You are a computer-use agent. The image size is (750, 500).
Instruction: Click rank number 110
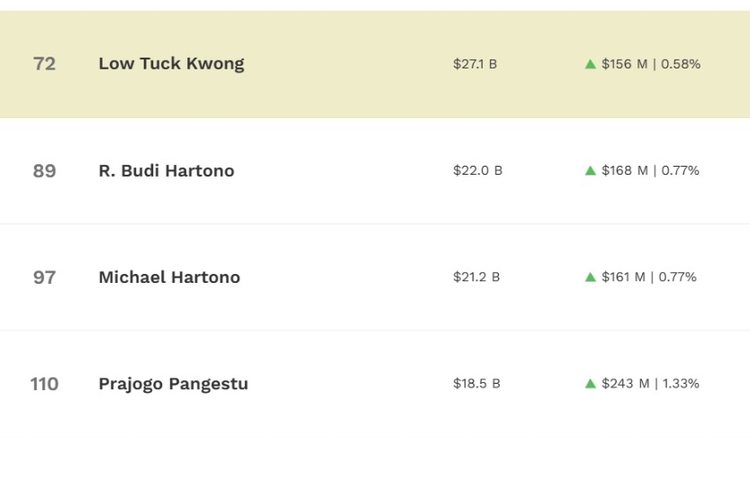pyautogui.click(x=44, y=384)
